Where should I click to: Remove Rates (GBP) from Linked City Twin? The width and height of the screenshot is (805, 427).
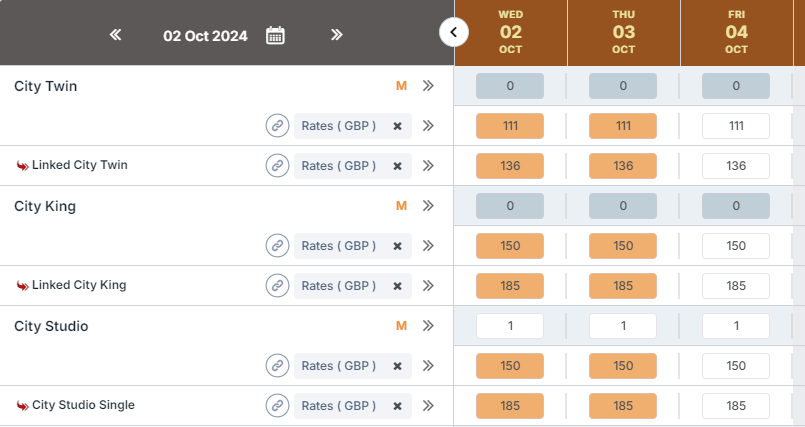point(397,166)
